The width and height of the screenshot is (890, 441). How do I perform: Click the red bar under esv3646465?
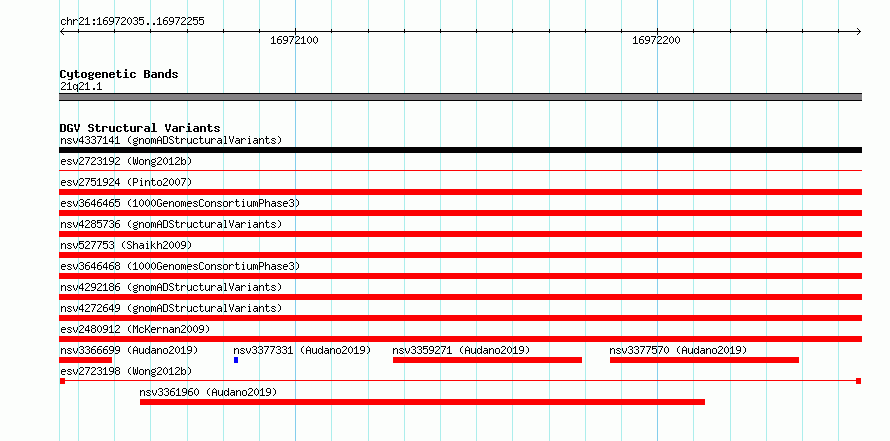pyautogui.click(x=460, y=213)
